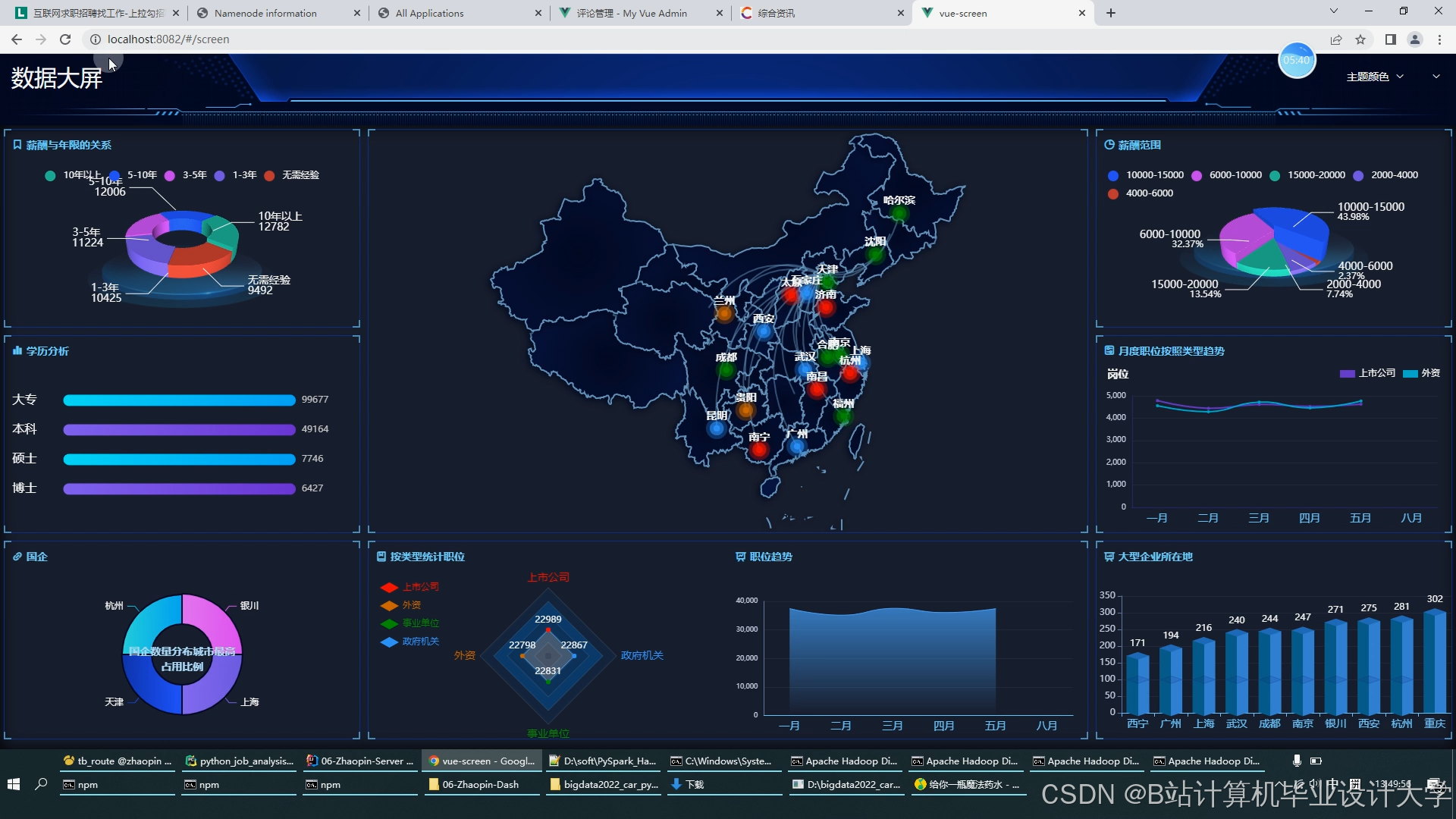Open the browser side panel icon
Image resolution: width=1456 pixels, height=819 pixels.
1390,39
